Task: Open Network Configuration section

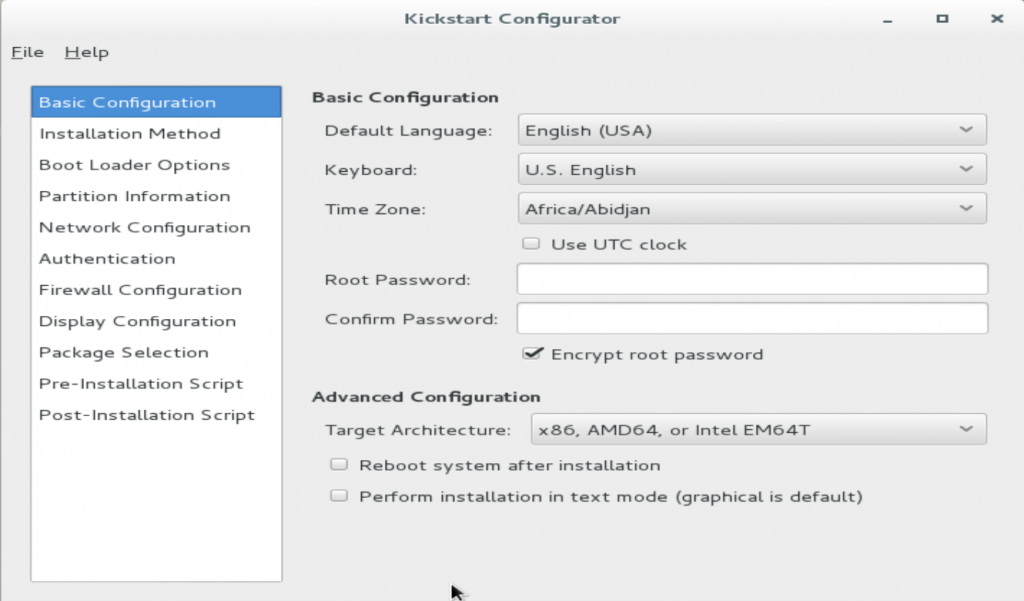Action: pyautogui.click(x=156, y=227)
